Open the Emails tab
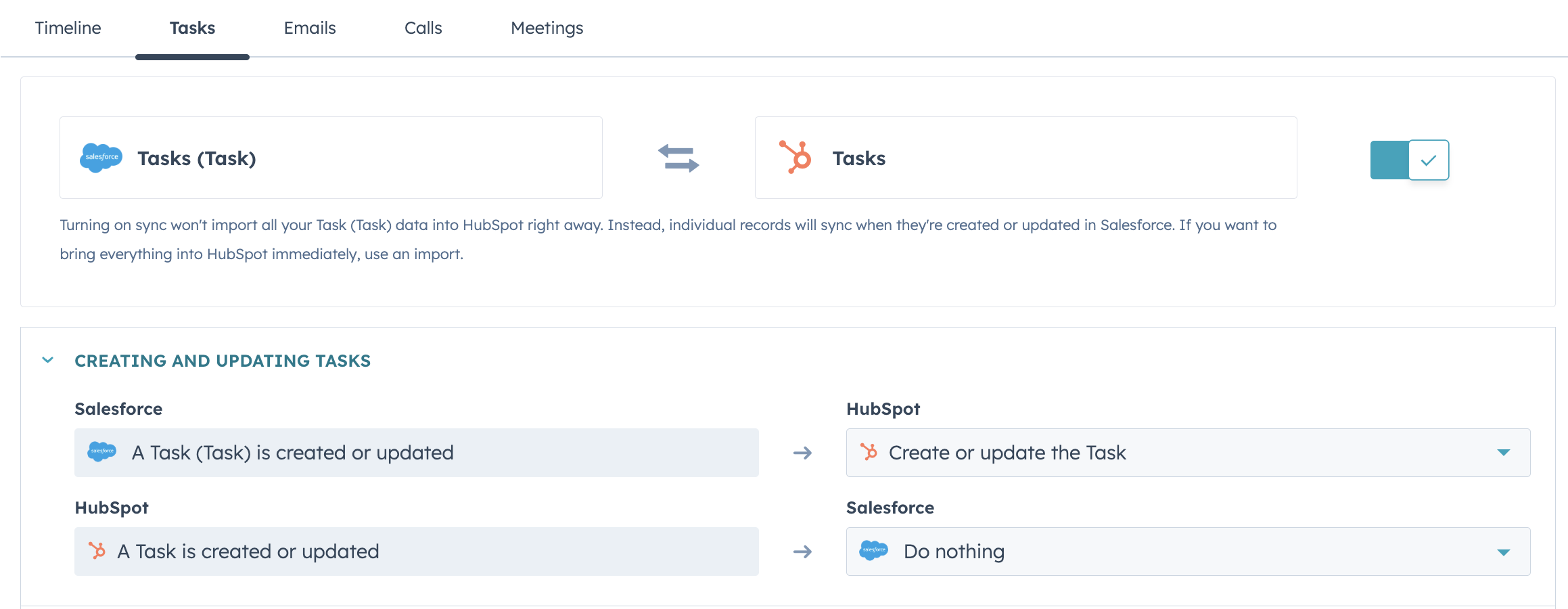1568x609 pixels. 310,28
